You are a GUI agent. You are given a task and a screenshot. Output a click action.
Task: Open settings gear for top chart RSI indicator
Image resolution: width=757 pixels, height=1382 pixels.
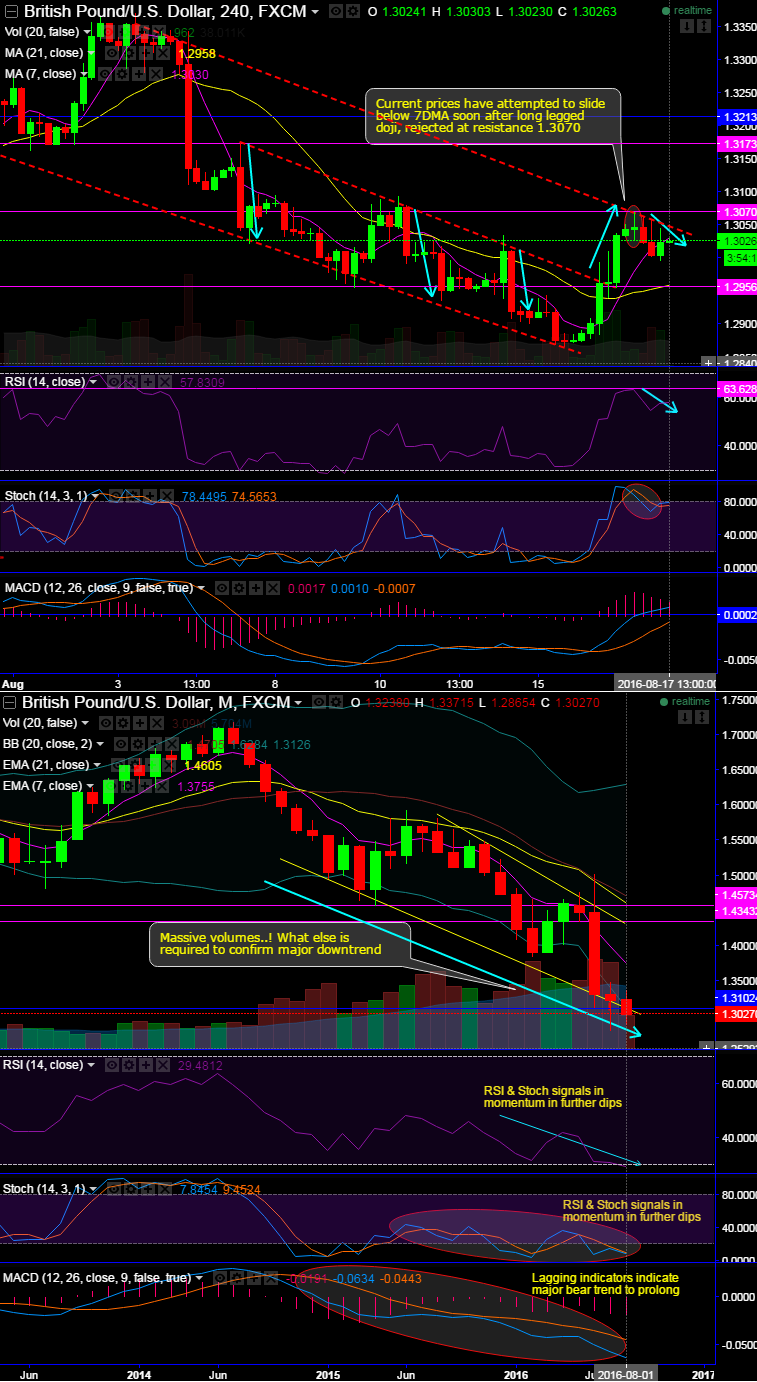click(x=131, y=381)
